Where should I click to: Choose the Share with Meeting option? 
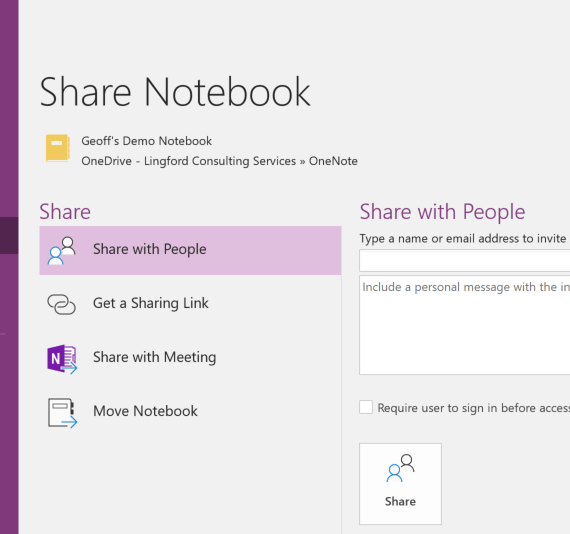[x=190, y=358]
